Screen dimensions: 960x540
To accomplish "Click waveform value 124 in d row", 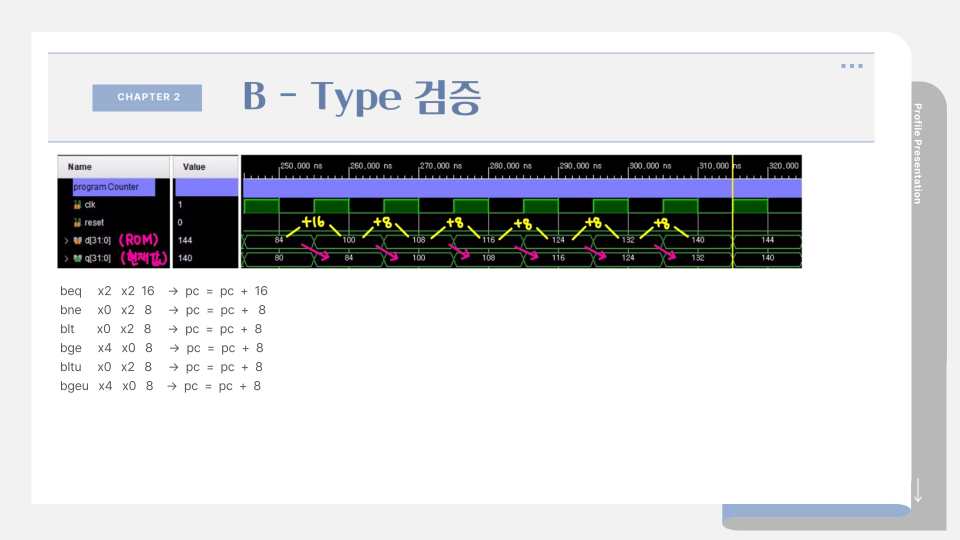I will tap(558, 240).
